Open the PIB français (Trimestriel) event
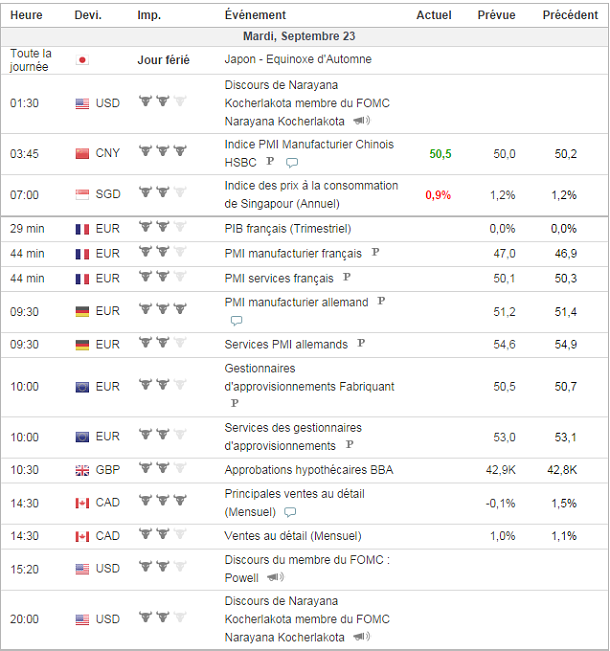The image size is (610, 651). click(x=287, y=229)
